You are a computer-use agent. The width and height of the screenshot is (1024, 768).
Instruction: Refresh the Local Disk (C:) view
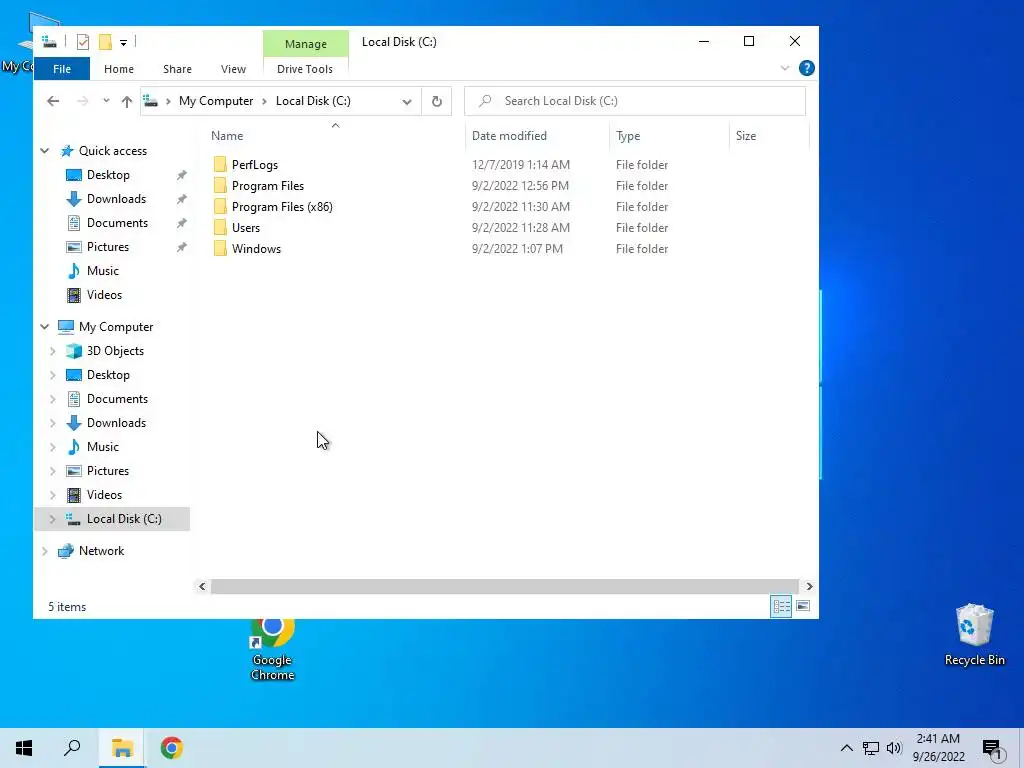pos(437,101)
